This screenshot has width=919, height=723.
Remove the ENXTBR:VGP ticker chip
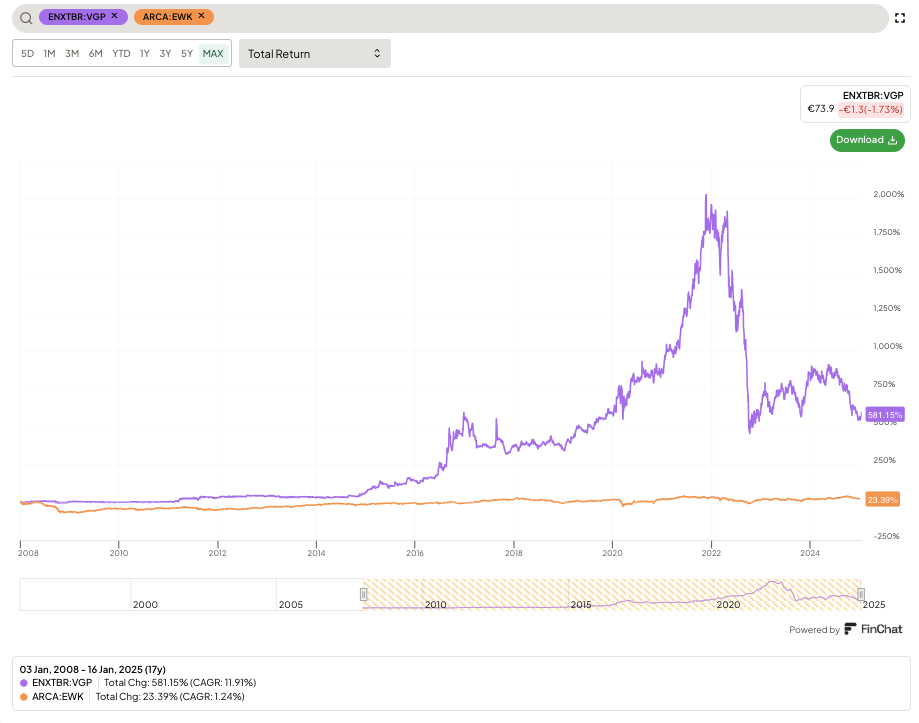[x=115, y=16]
